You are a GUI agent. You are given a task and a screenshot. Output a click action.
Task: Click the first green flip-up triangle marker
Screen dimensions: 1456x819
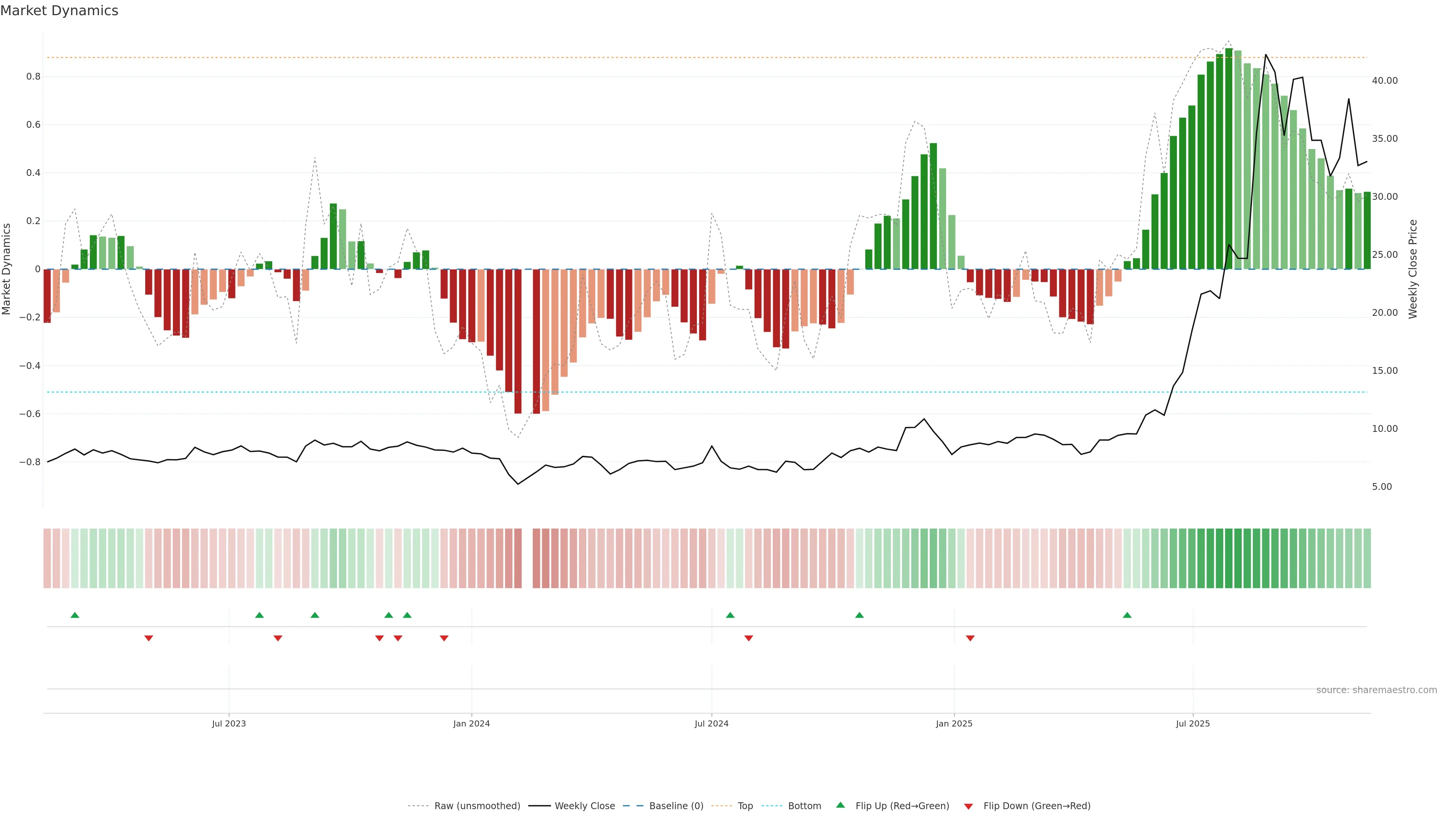click(75, 615)
